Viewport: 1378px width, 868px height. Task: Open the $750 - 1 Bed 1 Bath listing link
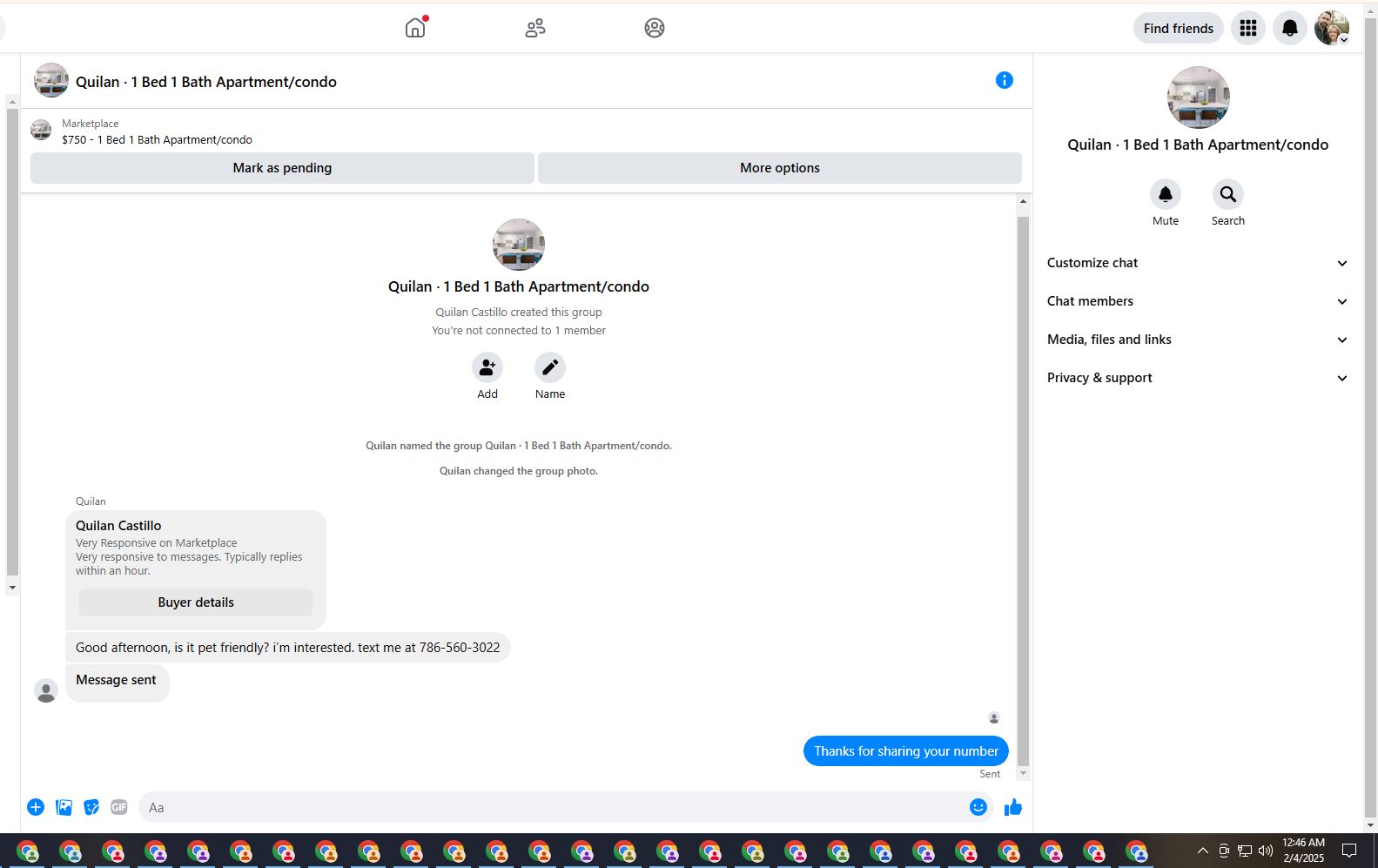pos(158,140)
